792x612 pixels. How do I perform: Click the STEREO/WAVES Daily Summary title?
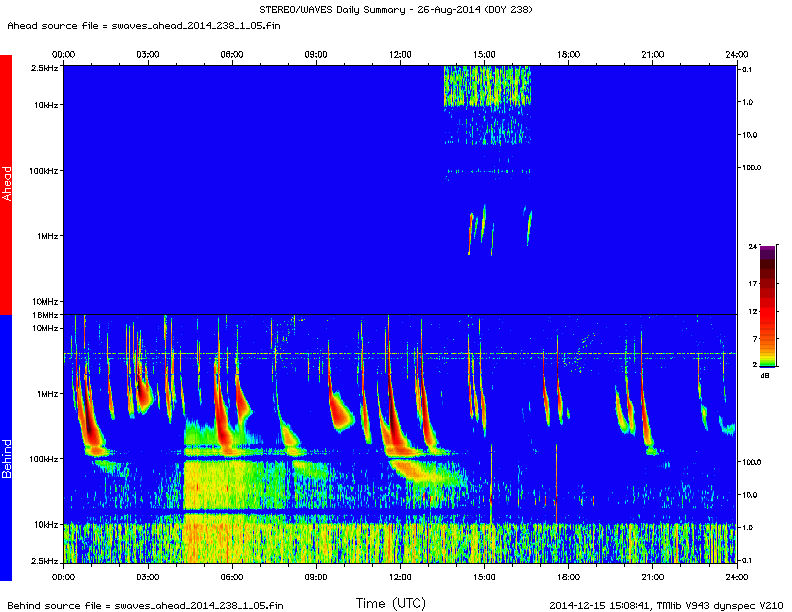395,10
